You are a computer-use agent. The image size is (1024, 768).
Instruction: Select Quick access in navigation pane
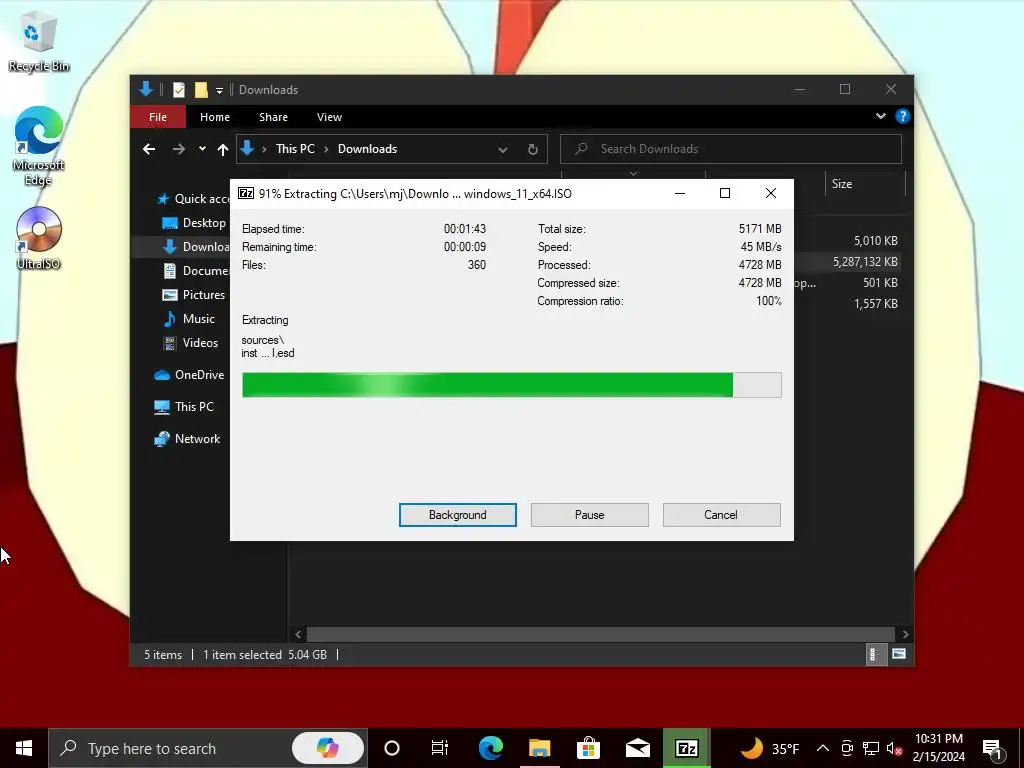coord(192,199)
